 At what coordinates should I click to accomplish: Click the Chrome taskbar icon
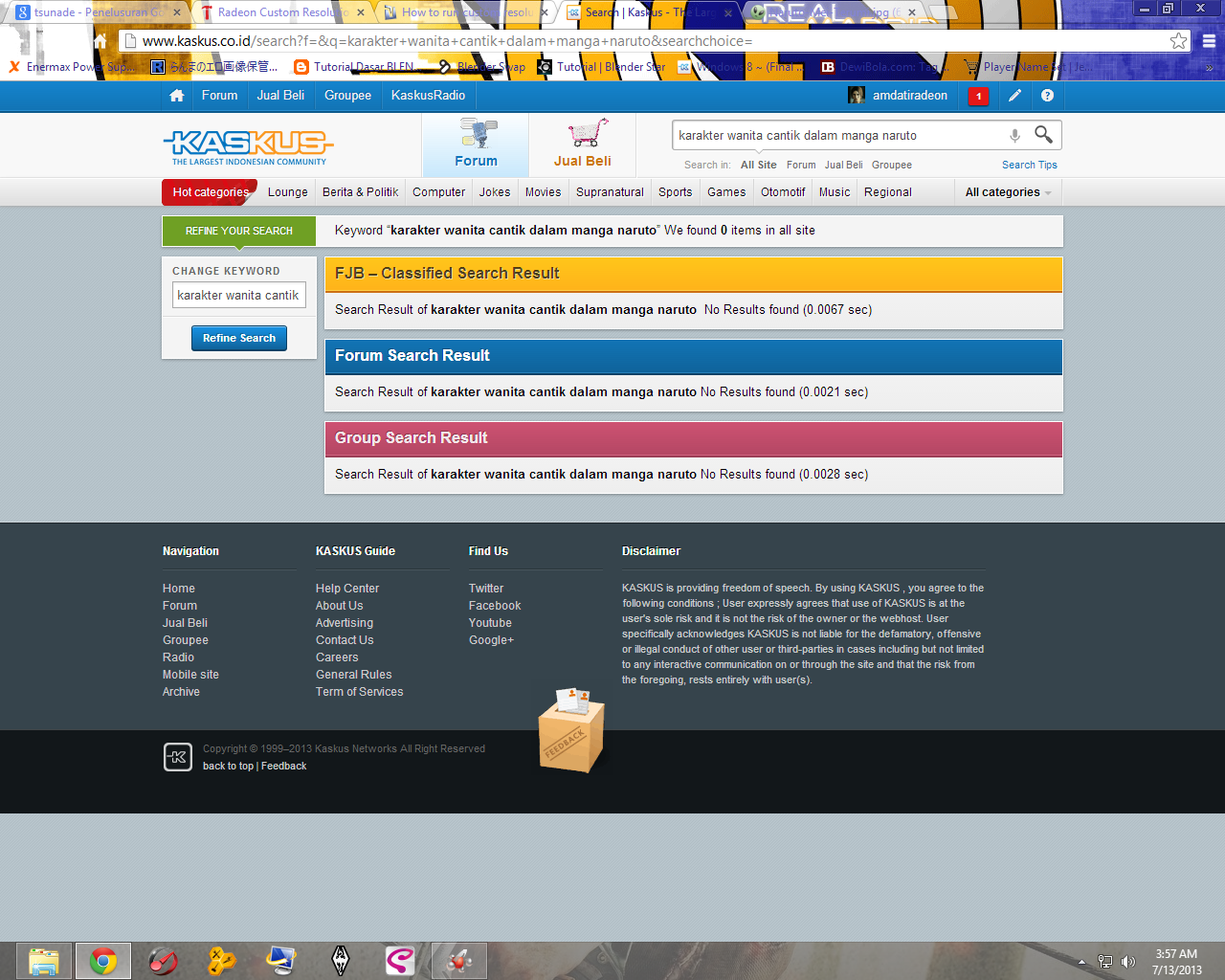(x=103, y=961)
